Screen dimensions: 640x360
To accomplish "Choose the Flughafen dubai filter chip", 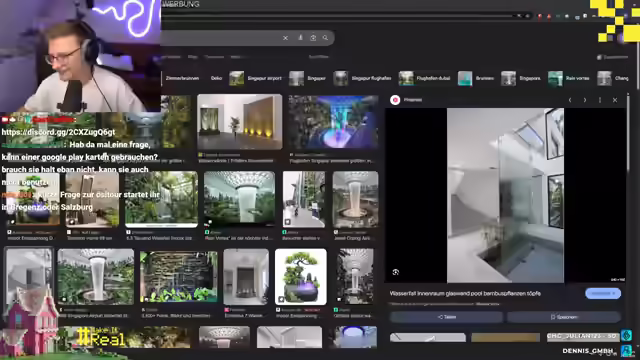I will [424, 78].
